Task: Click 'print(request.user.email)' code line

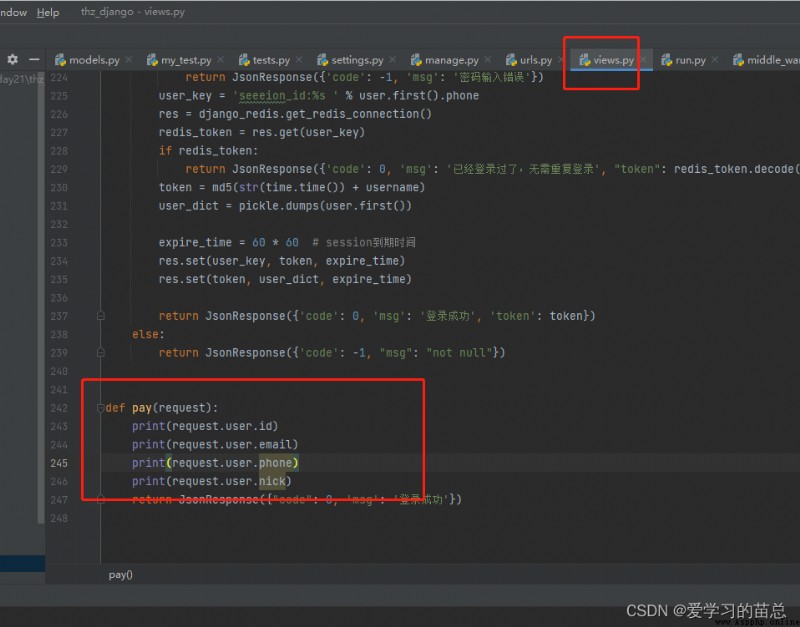Action: [x=215, y=444]
